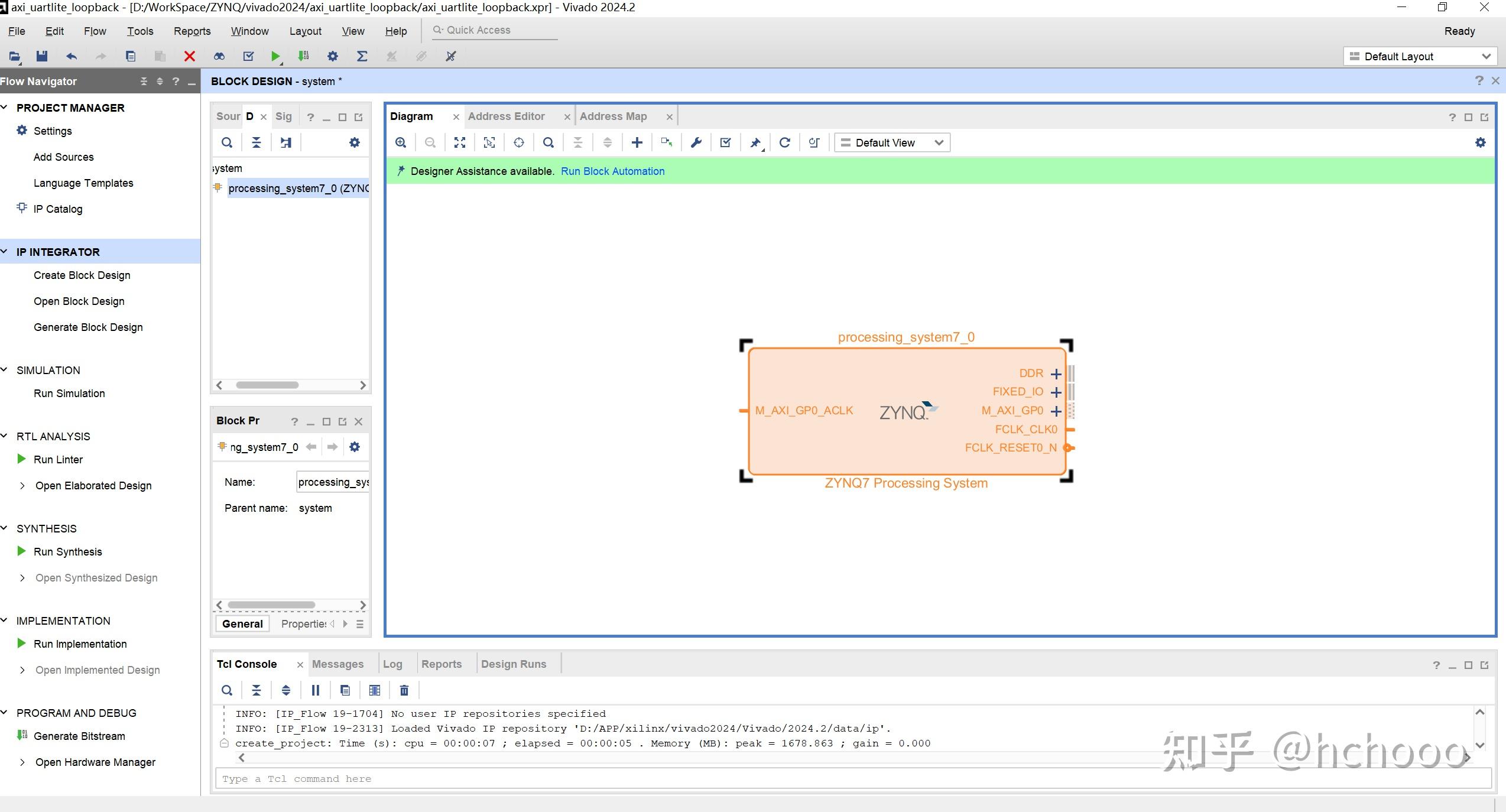1506x812 pixels.
Task: Click the Run Block Automation link
Action: tap(612, 171)
